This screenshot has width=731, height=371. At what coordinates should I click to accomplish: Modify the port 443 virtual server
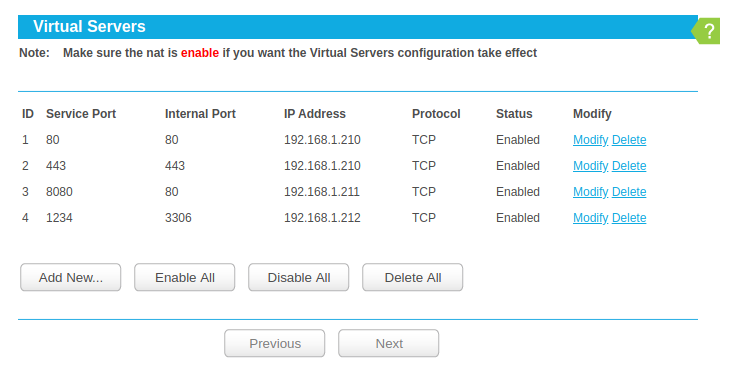coord(590,166)
